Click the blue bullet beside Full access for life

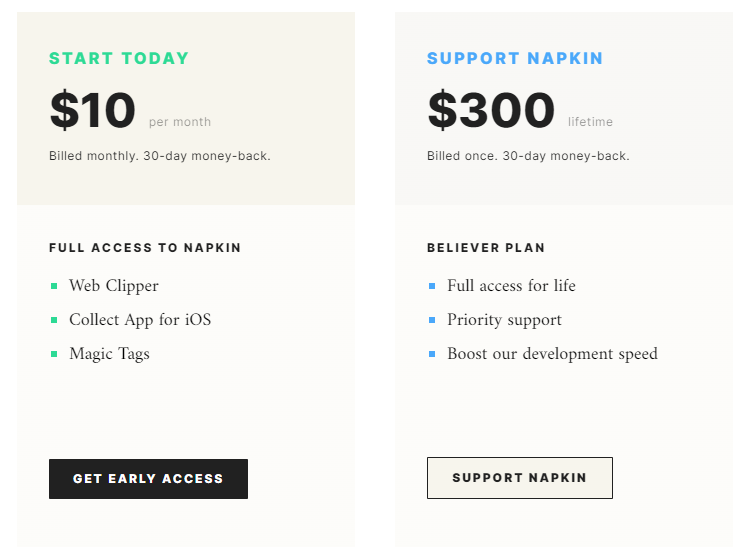[432, 286]
